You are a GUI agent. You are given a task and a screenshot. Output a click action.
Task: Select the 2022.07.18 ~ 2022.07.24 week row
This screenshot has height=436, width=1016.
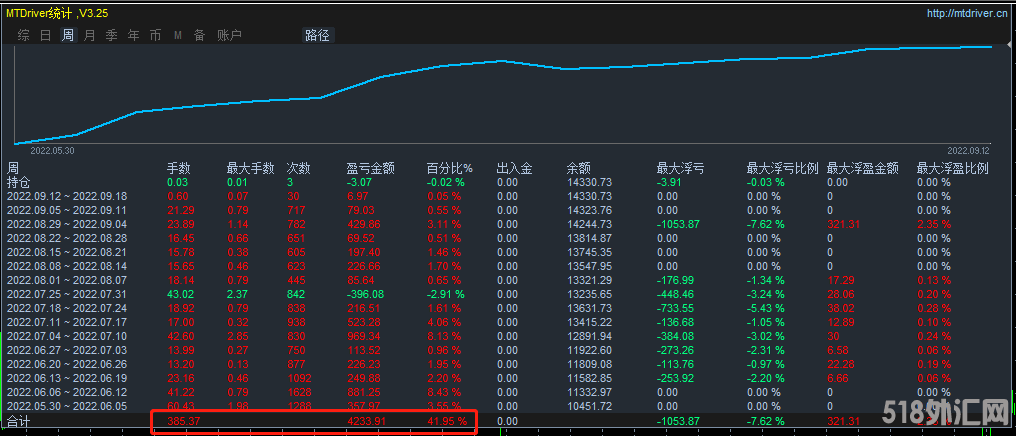tap(505, 308)
